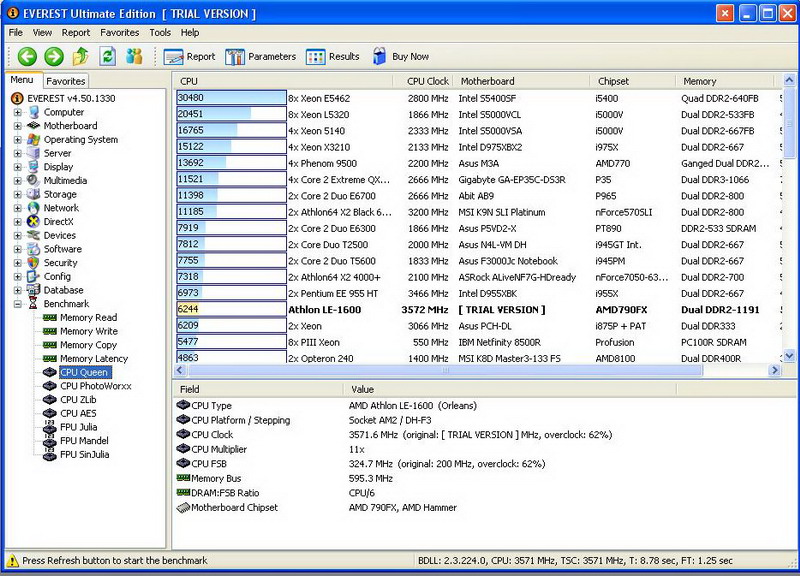This screenshot has height=576, width=800.
Task: Select CPU PhotoWorxx benchmark
Action: tap(95, 386)
